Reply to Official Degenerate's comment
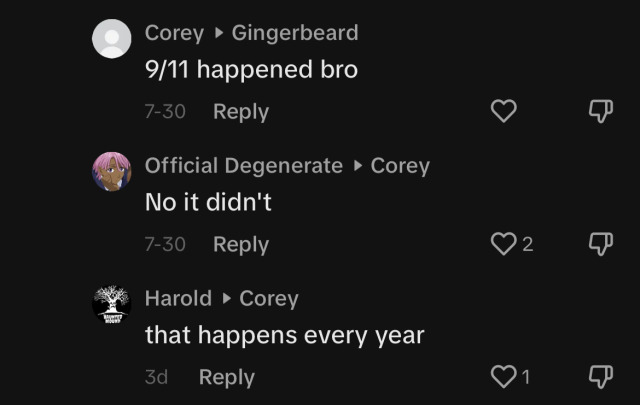The height and width of the screenshot is (405, 640). point(241,244)
